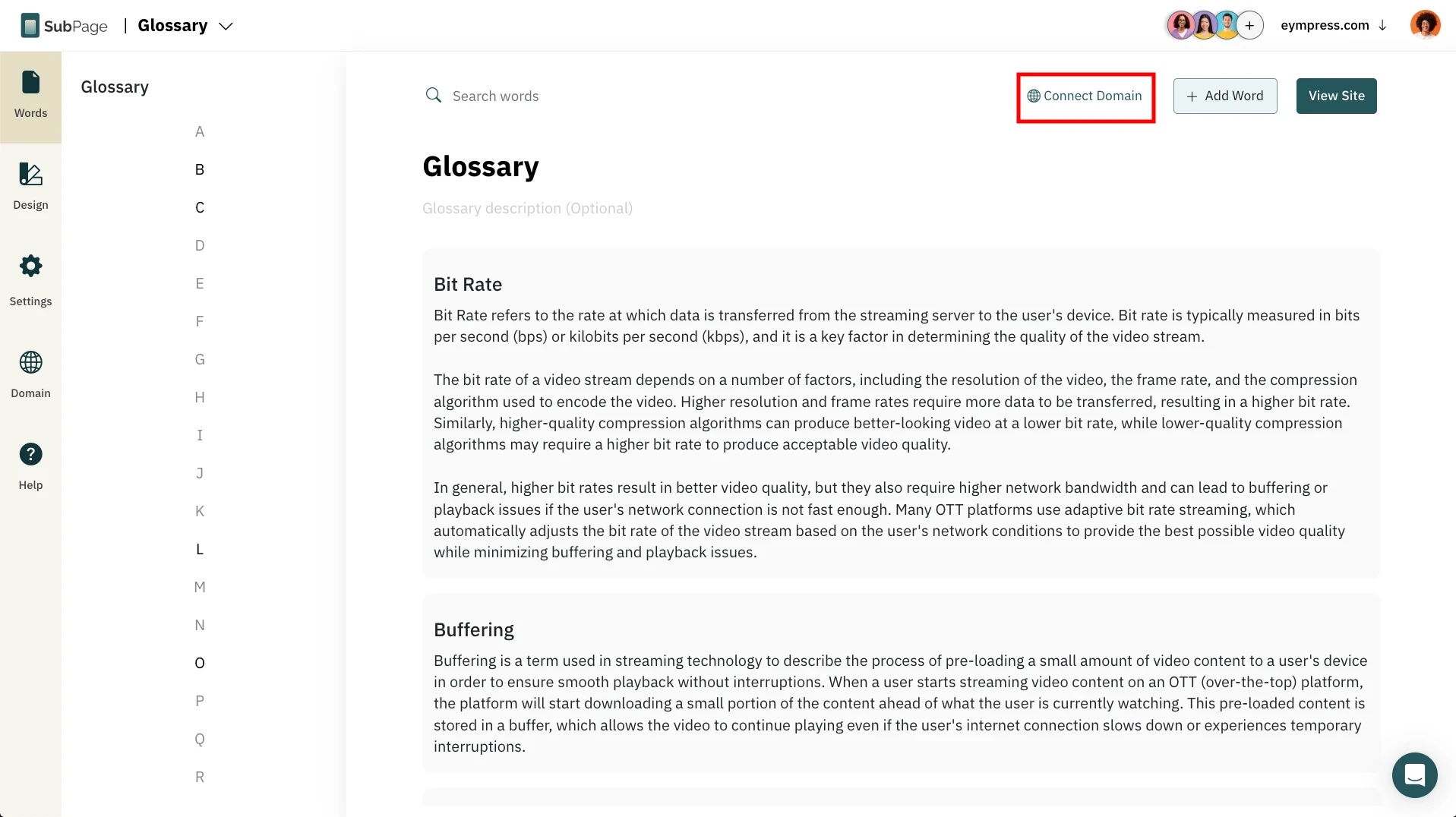Screen dimensions: 1456x817
Task: Open the Design panel icon
Action: coord(30,175)
